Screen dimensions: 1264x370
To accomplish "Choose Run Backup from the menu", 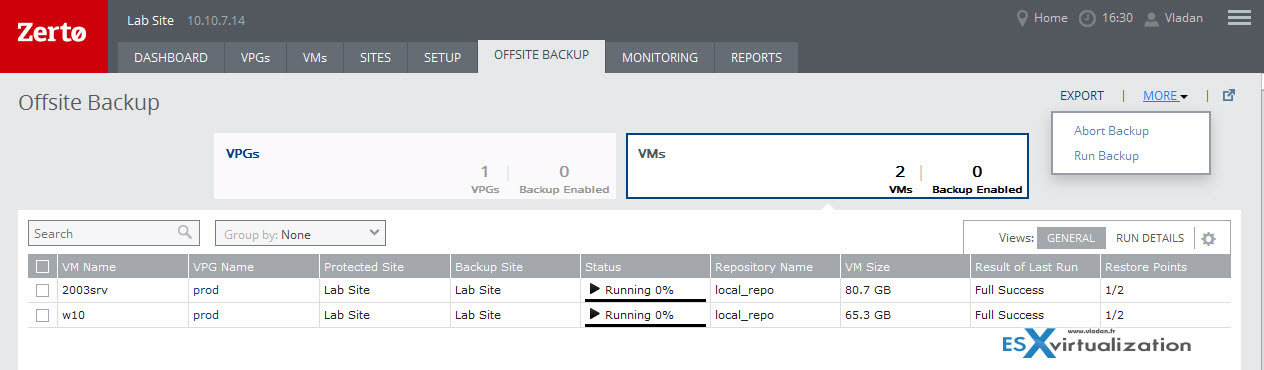I will coord(1106,156).
